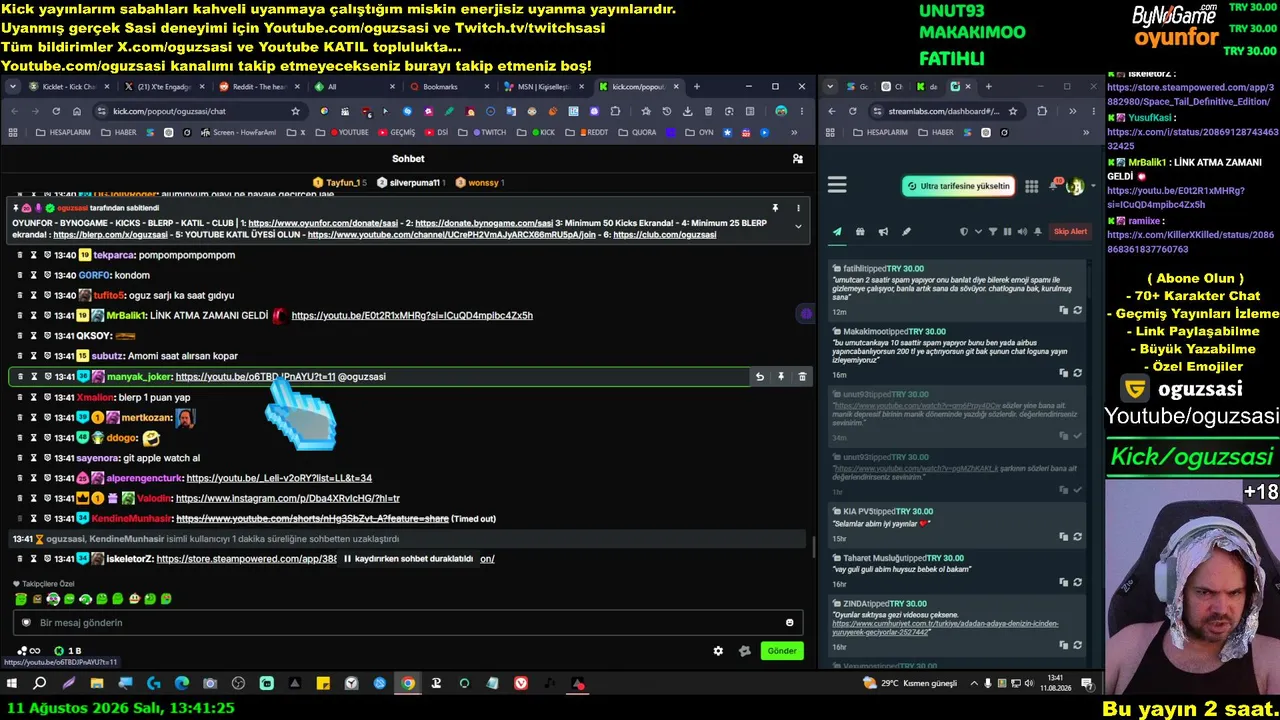Select the Streamlabs megaphone icon tab

pos(883,232)
